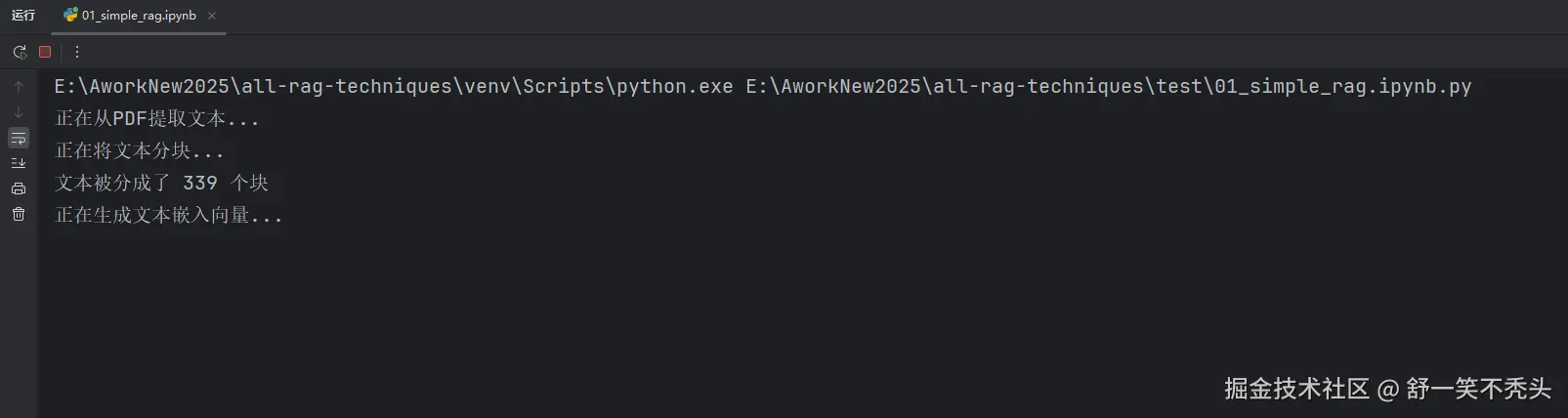Click the Python icon on the run tab
The image size is (1568, 418).
point(70,16)
